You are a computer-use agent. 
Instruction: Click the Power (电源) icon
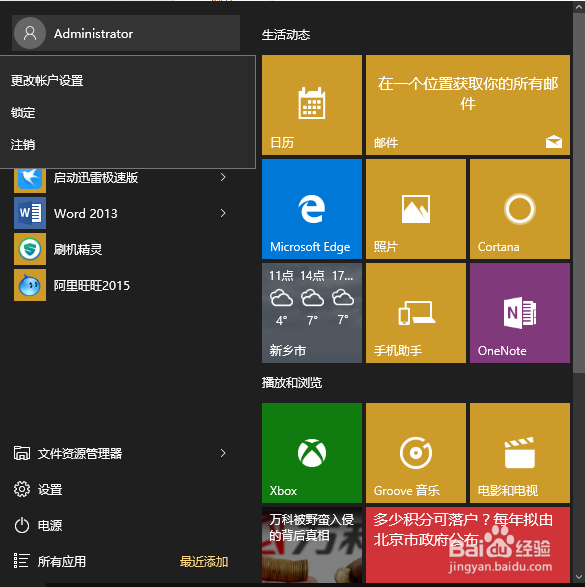pyautogui.click(x=22, y=525)
